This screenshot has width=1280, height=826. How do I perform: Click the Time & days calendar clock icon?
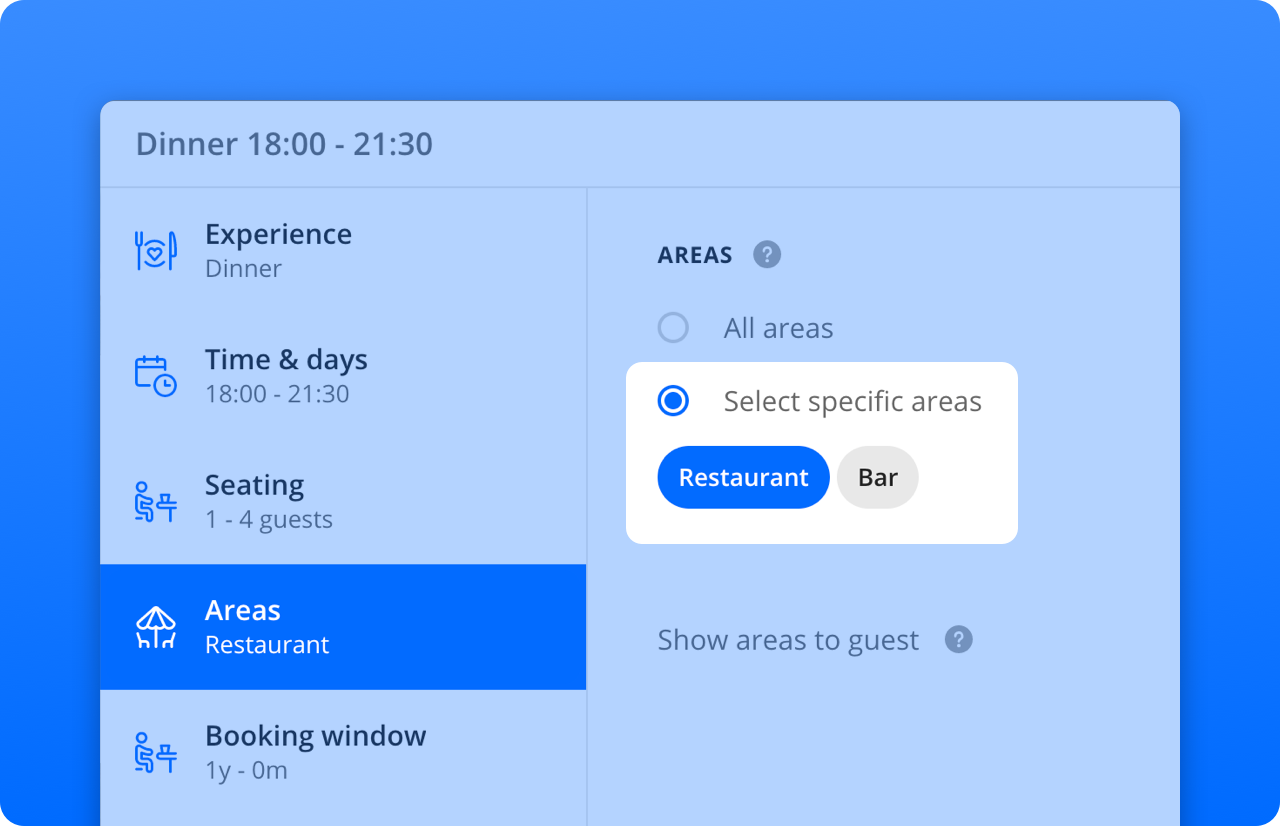click(x=156, y=376)
